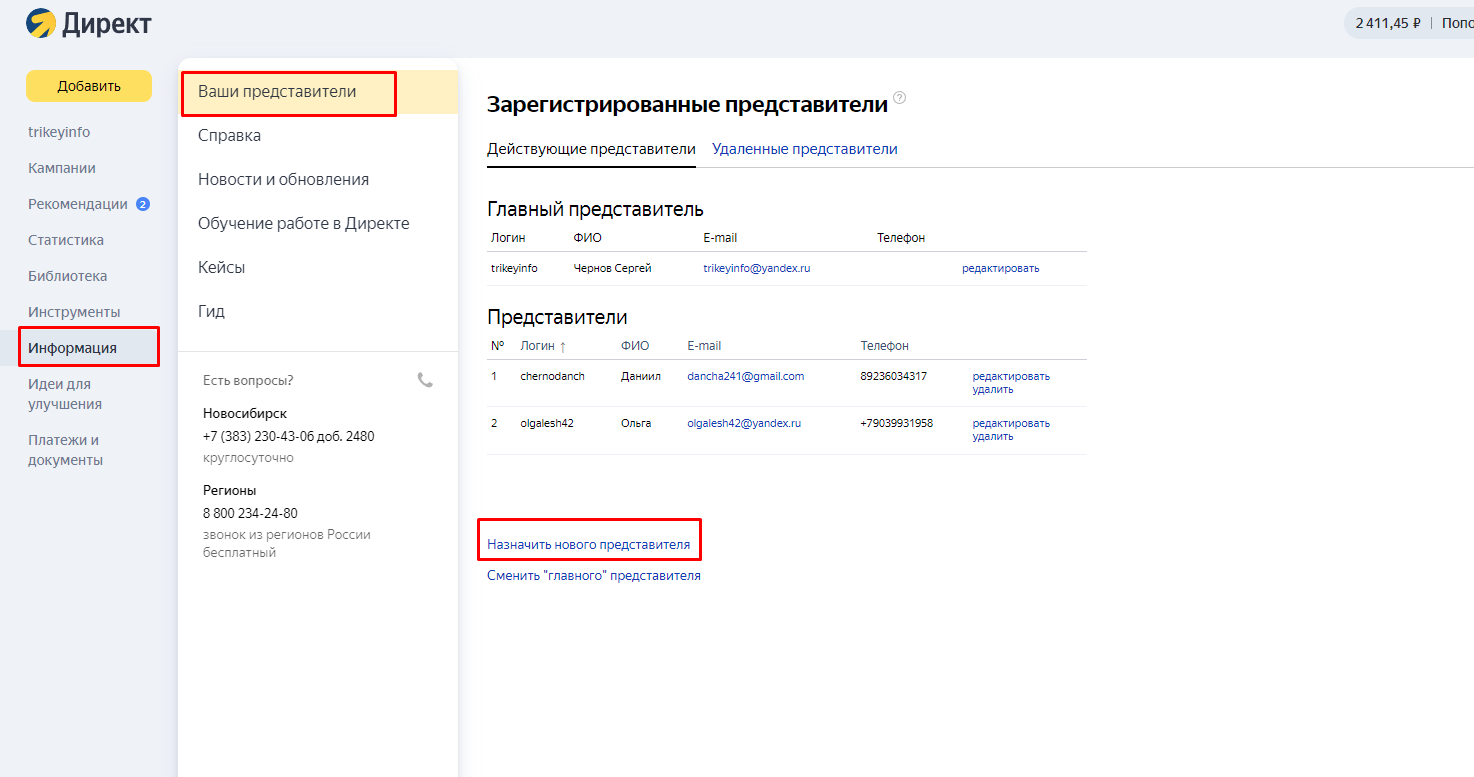
Task: Click the Yandex Direct logo icon
Action: [41, 23]
